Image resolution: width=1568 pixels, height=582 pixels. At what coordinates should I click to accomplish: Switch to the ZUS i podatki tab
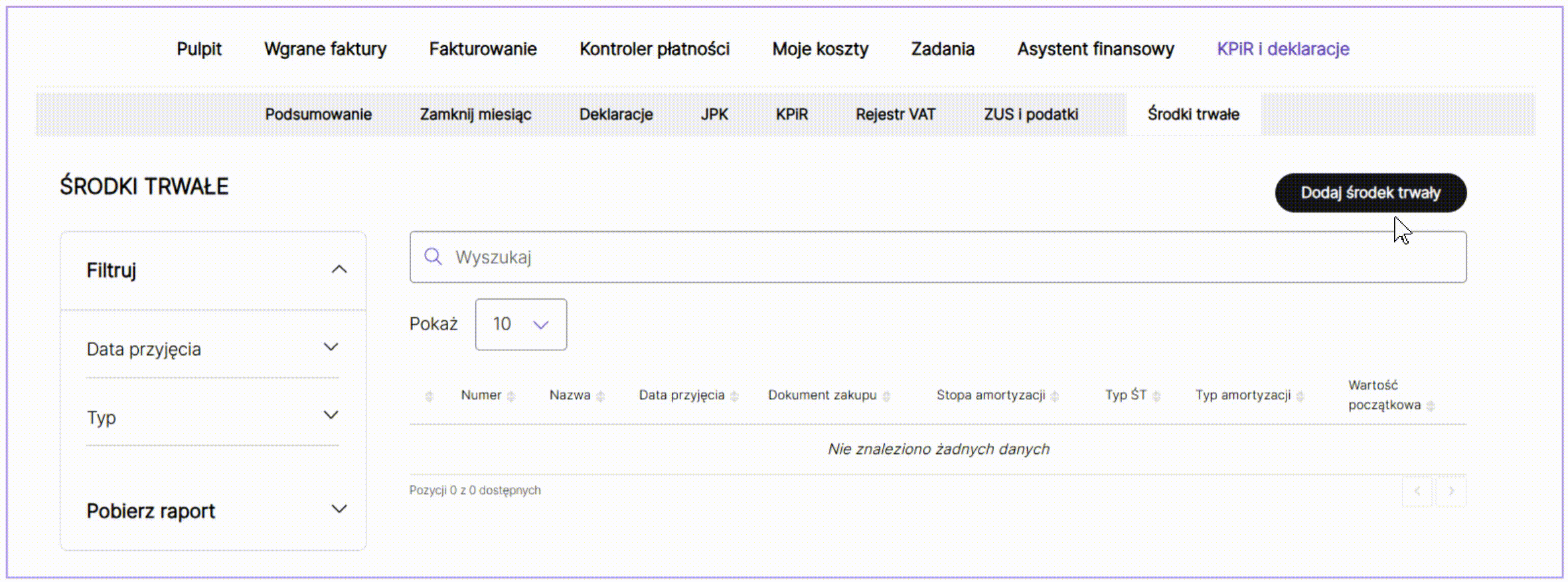point(1031,114)
